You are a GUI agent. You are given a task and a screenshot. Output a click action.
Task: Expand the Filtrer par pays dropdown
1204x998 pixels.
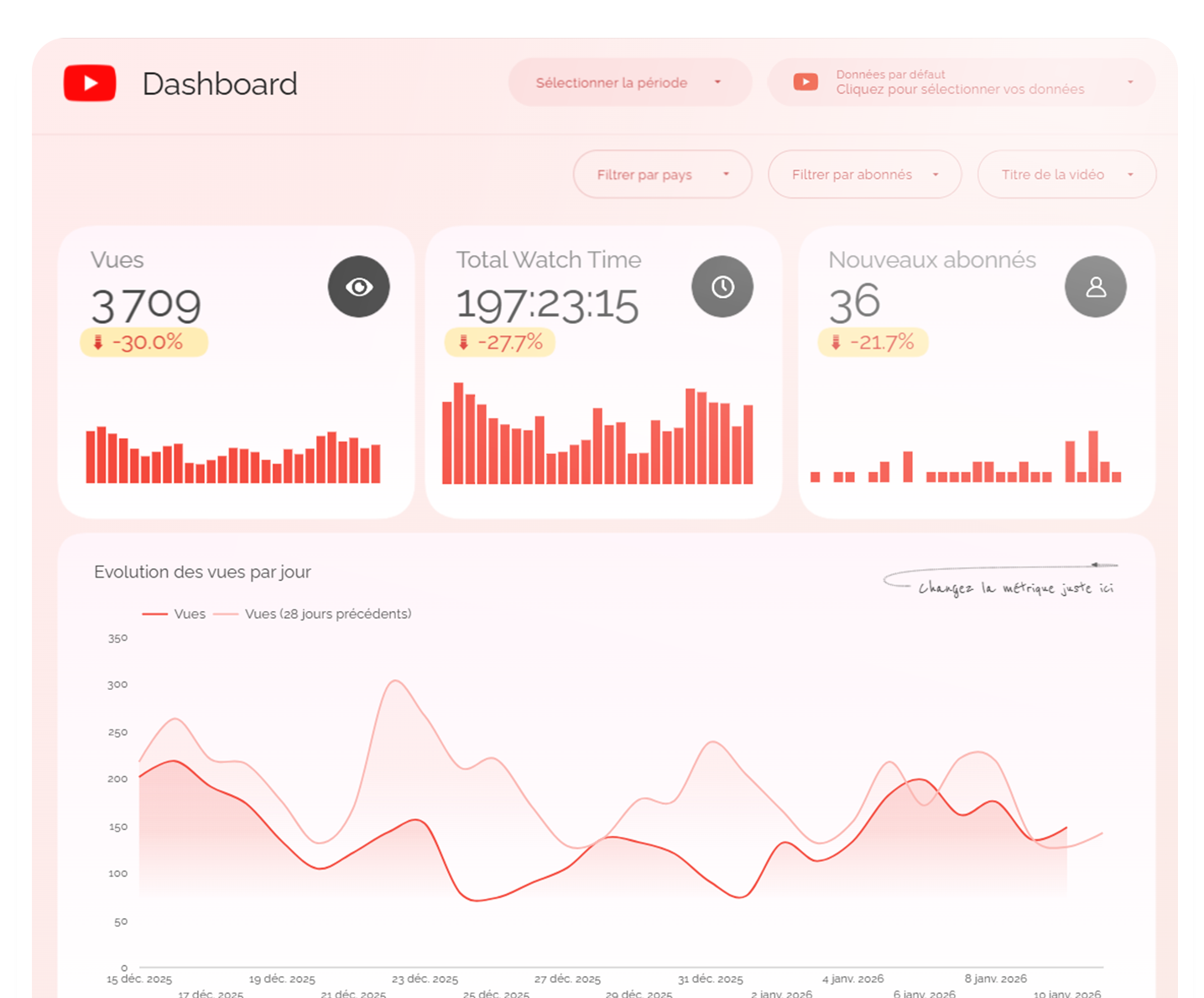661,175
